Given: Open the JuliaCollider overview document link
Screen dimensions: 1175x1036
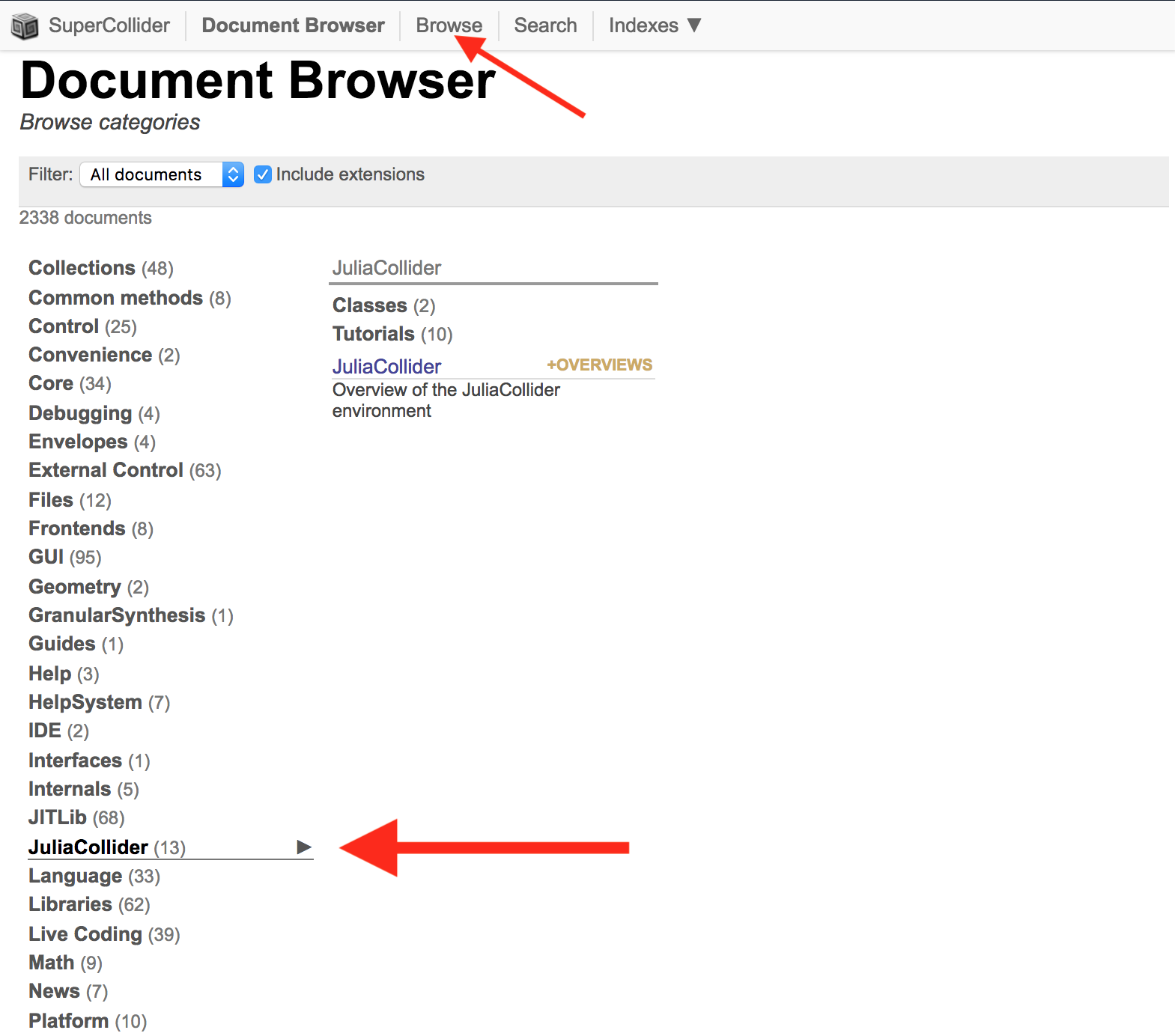Looking at the screenshot, I should [386, 366].
